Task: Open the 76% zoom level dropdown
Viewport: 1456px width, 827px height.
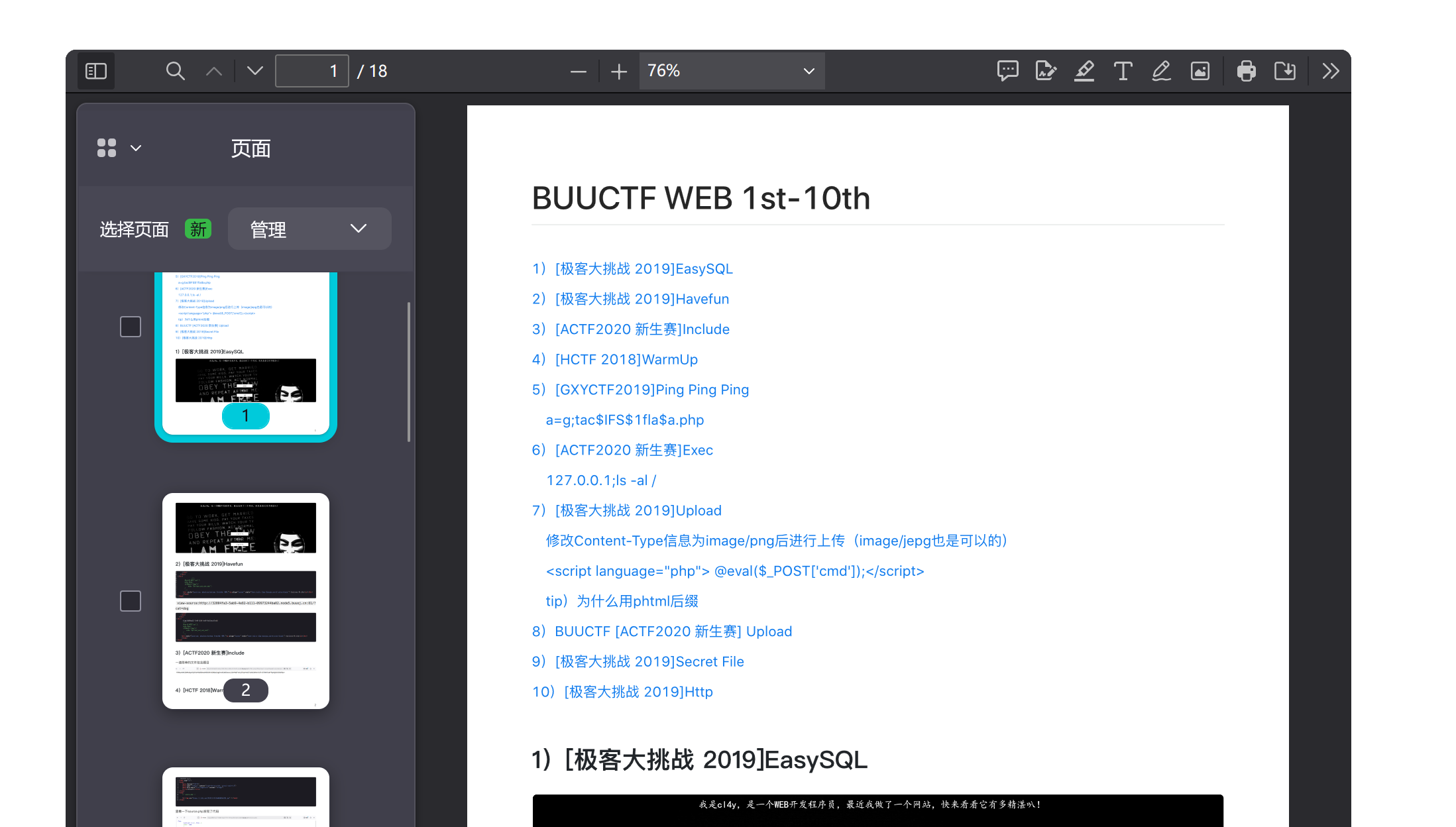Action: 732,71
